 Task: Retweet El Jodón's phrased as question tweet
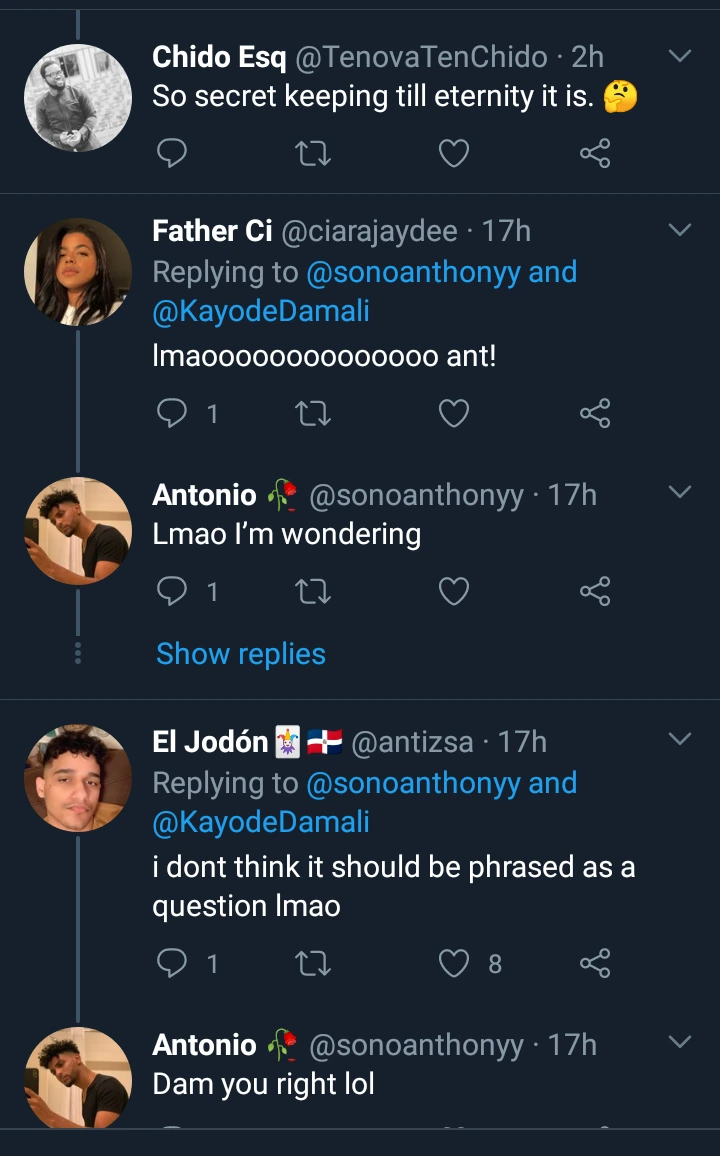[x=314, y=963]
